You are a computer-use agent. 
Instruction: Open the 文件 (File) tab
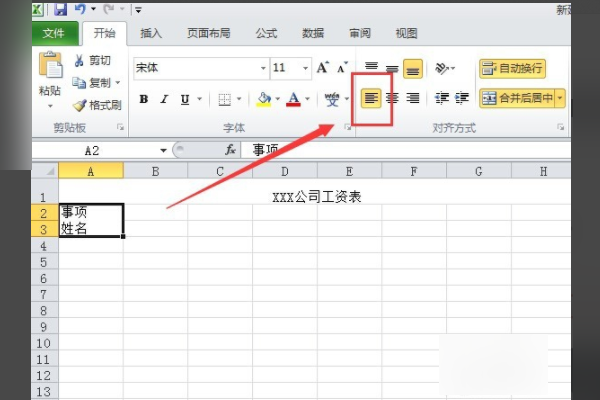pos(54,33)
